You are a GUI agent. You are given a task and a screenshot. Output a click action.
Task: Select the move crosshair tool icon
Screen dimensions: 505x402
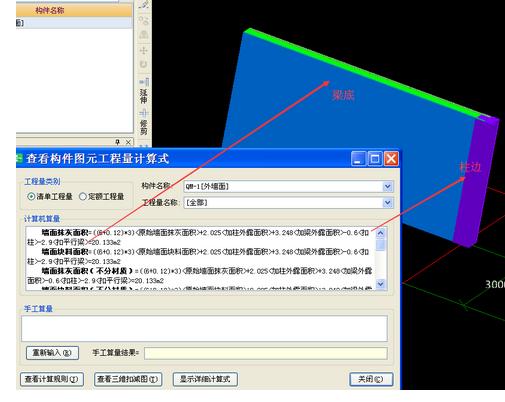(x=144, y=51)
